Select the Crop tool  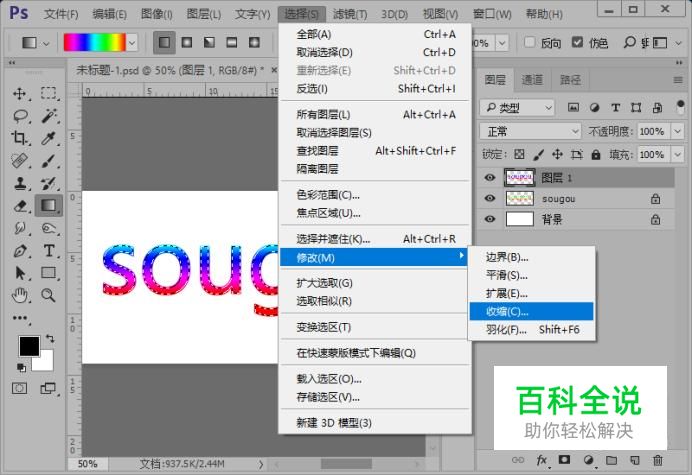tap(20, 138)
